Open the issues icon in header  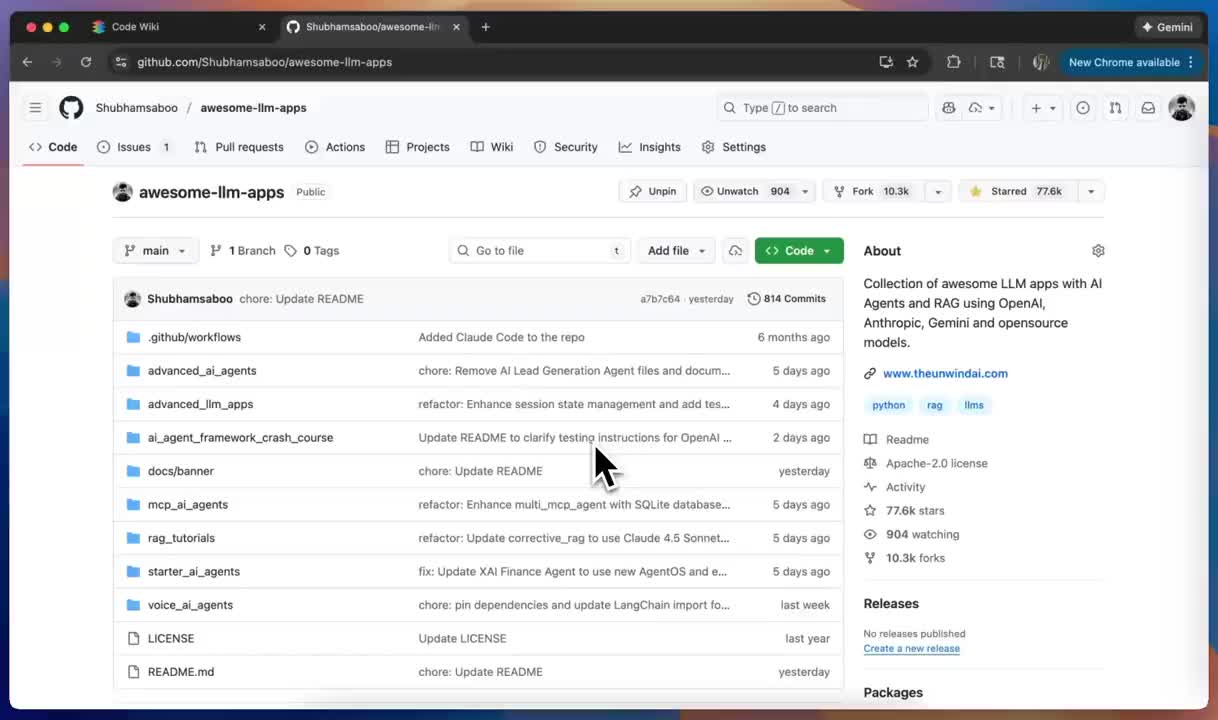1082,108
